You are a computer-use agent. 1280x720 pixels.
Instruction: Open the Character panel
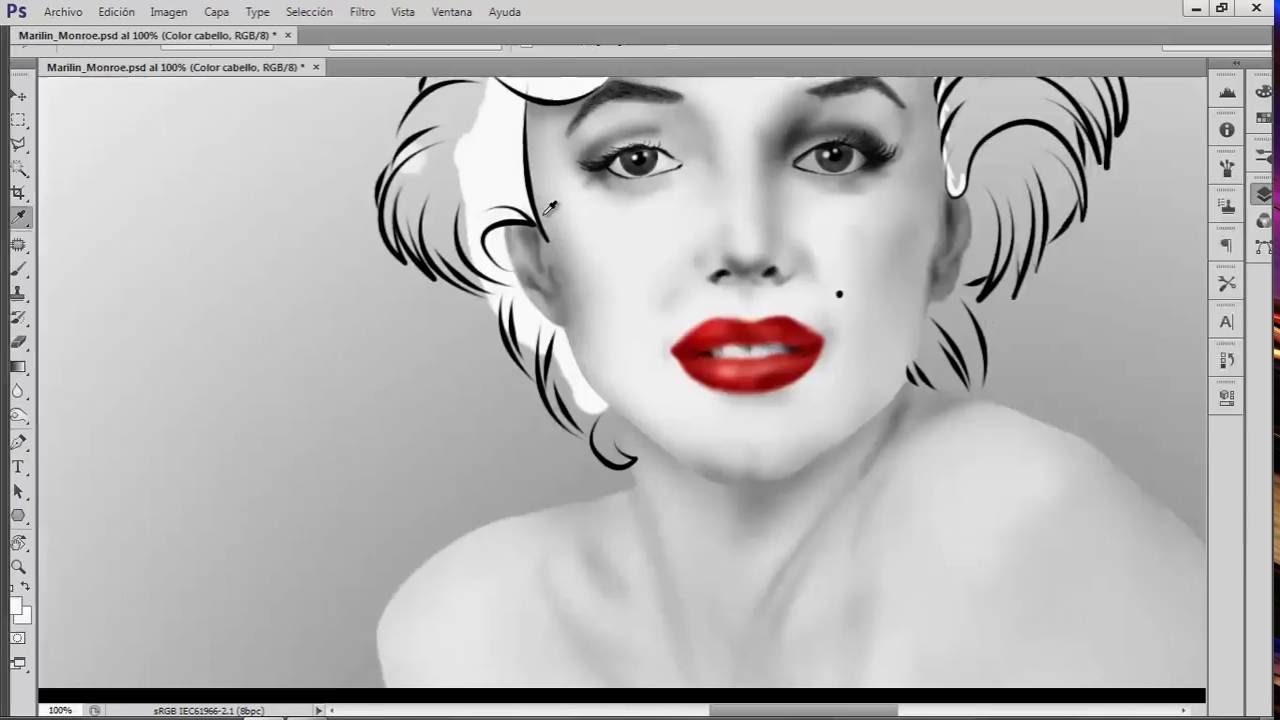point(1227,322)
